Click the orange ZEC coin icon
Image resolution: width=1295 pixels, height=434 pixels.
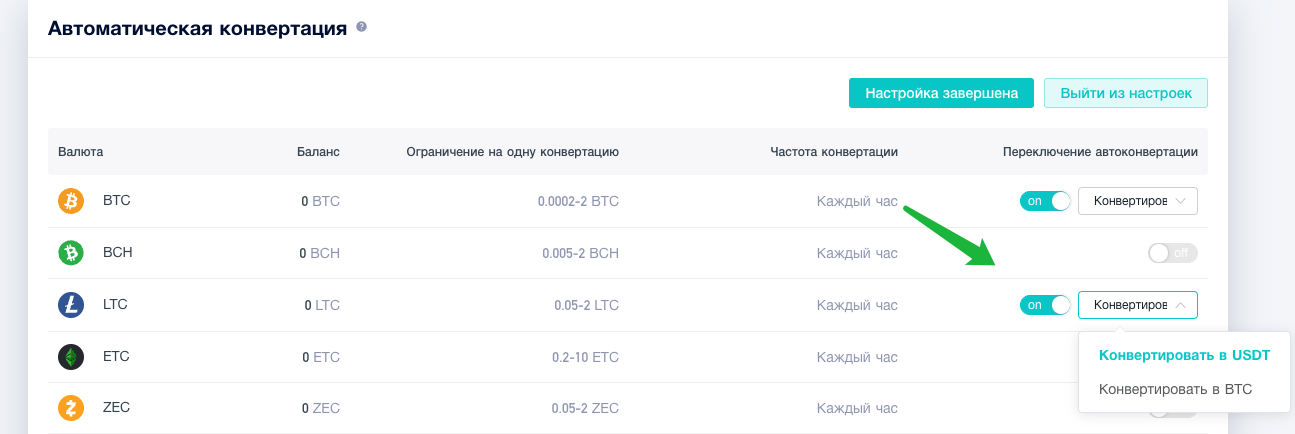(71, 409)
